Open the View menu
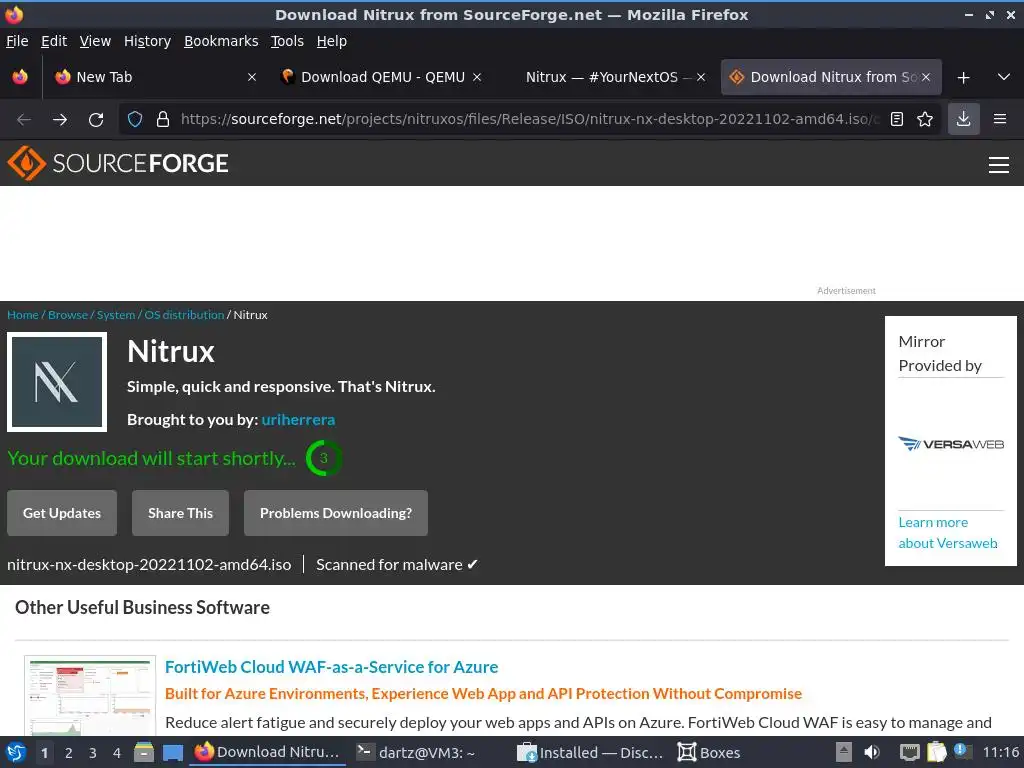Image resolution: width=1024 pixels, height=768 pixels. tap(95, 41)
